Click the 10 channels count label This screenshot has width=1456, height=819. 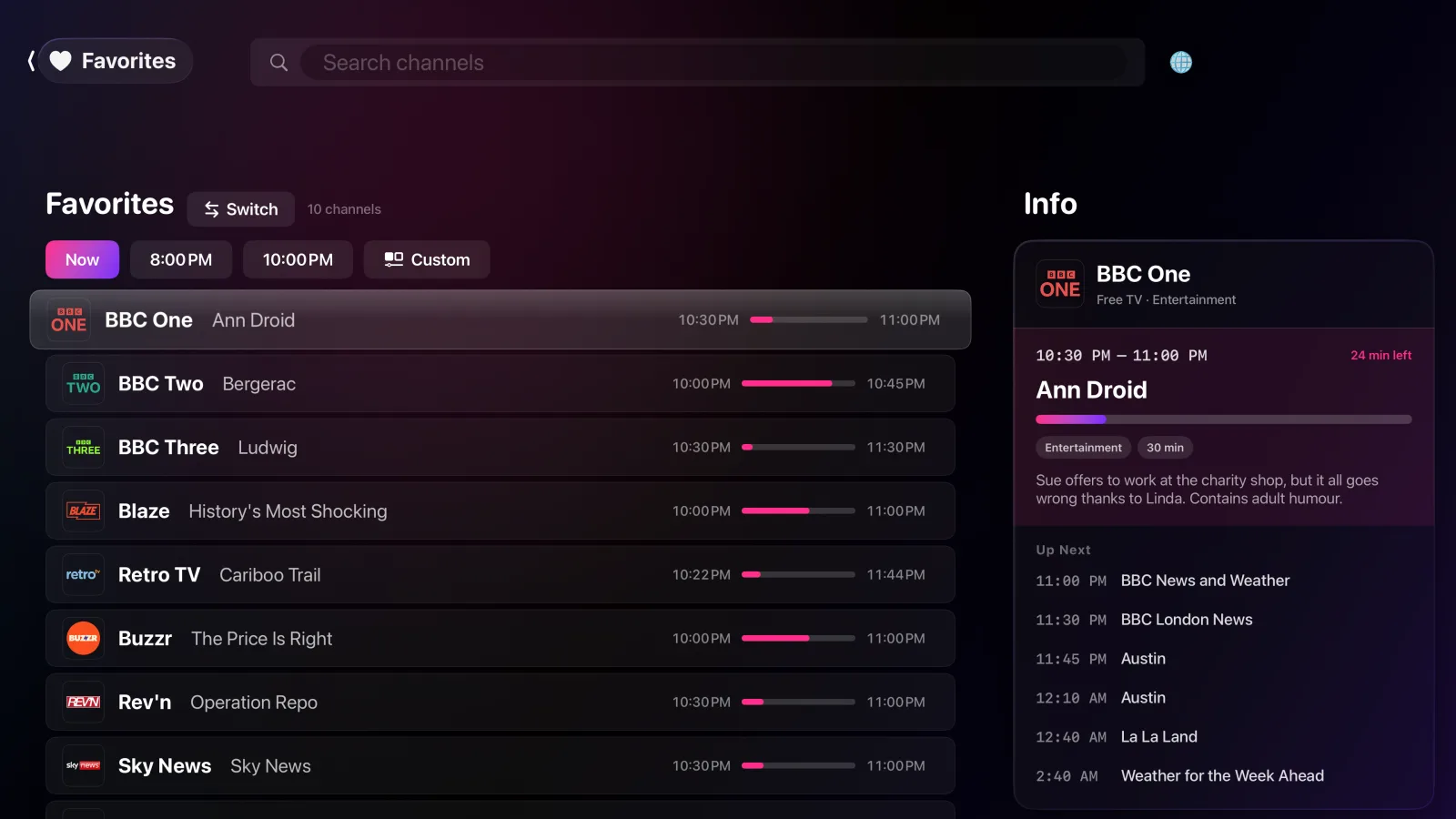point(344,209)
